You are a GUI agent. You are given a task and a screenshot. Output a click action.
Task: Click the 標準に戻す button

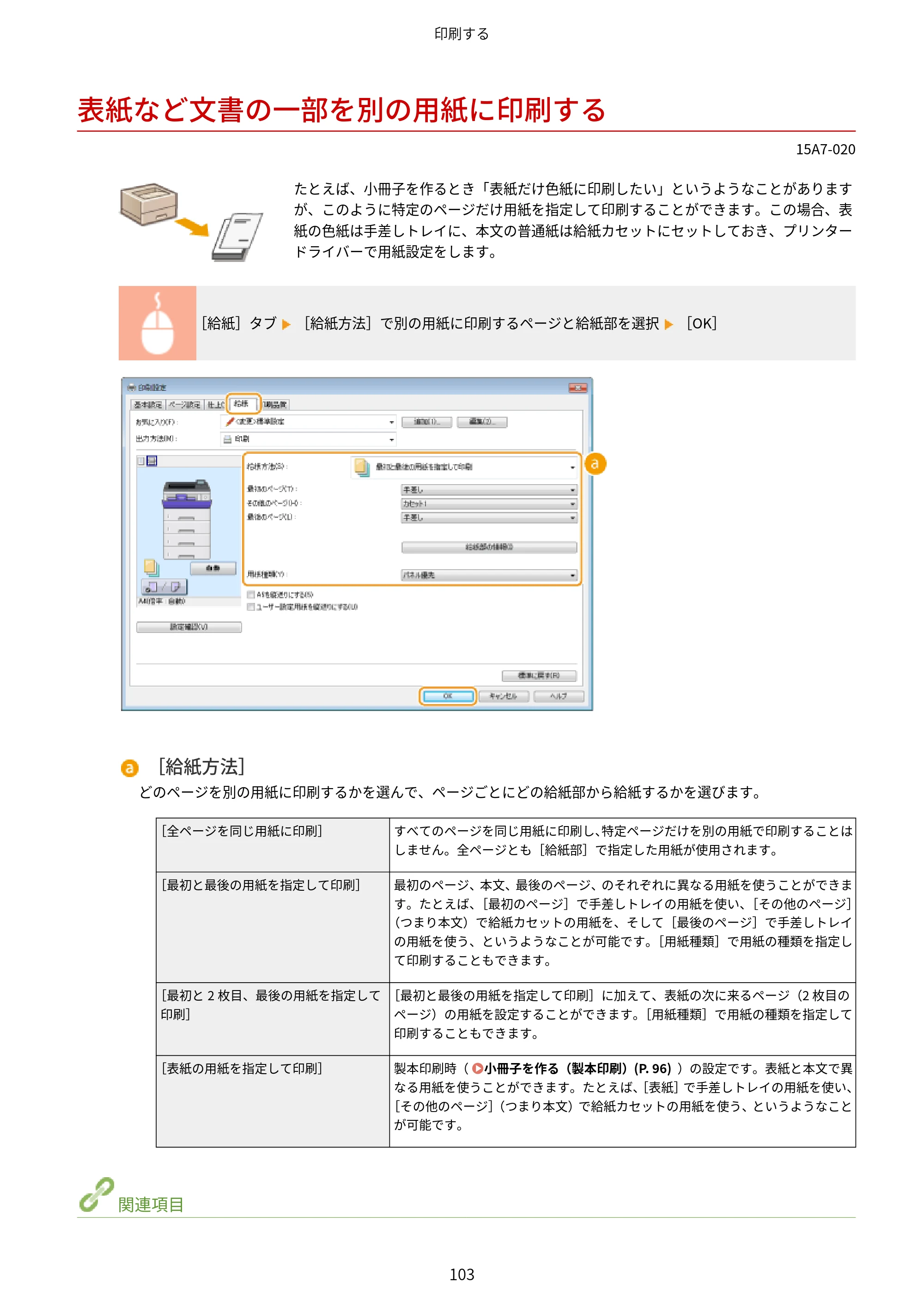tap(539, 676)
